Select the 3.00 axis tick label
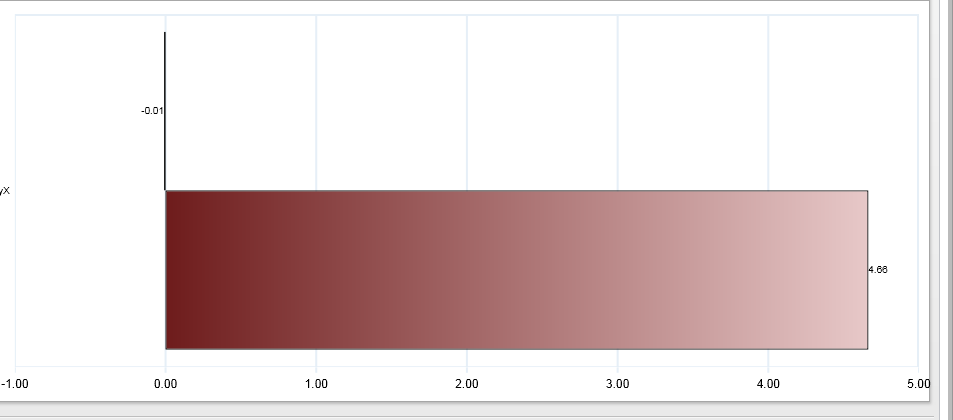Screen dimensions: 953x420 617,383
